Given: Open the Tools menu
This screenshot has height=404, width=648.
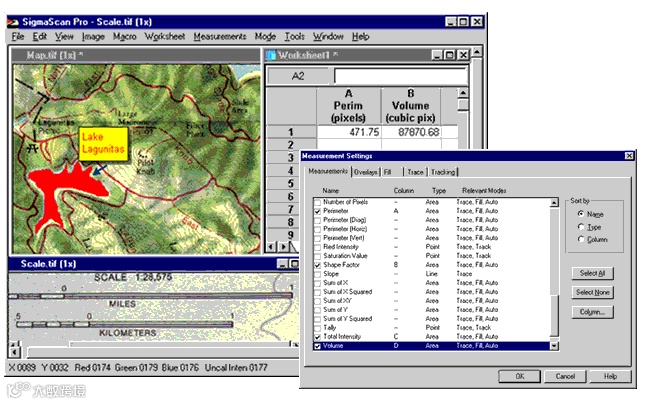Looking at the screenshot, I should [294, 37].
